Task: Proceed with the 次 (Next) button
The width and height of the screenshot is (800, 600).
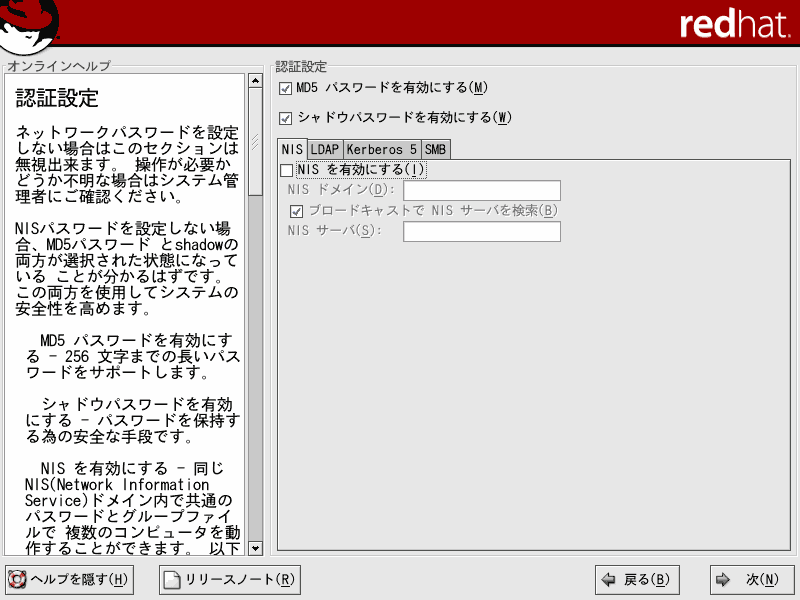Action: click(x=752, y=580)
